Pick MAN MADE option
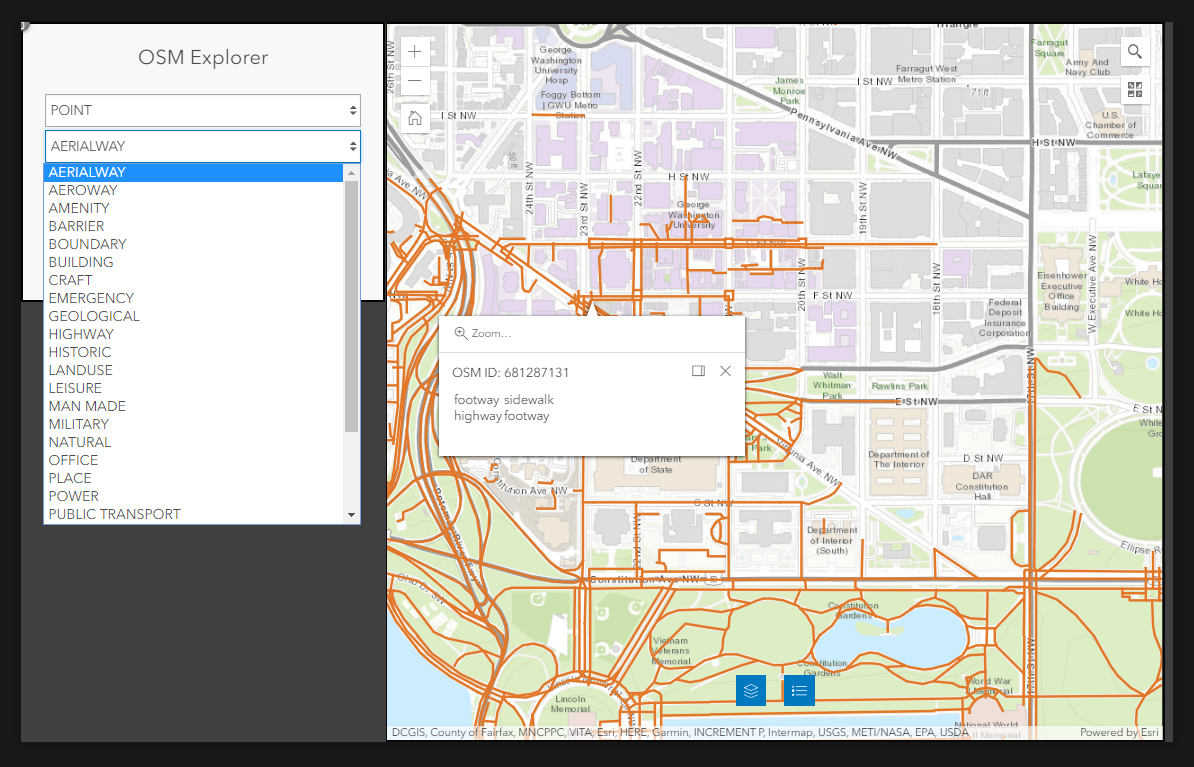Image resolution: width=1194 pixels, height=767 pixels. coord(193,407)
